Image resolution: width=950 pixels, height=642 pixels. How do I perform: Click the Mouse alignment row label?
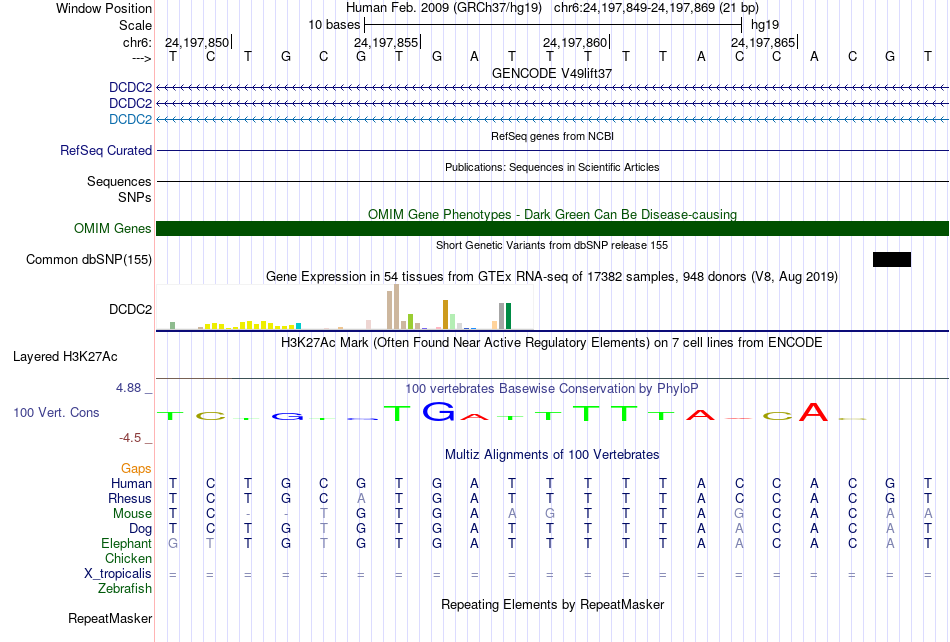pos(132,514)
